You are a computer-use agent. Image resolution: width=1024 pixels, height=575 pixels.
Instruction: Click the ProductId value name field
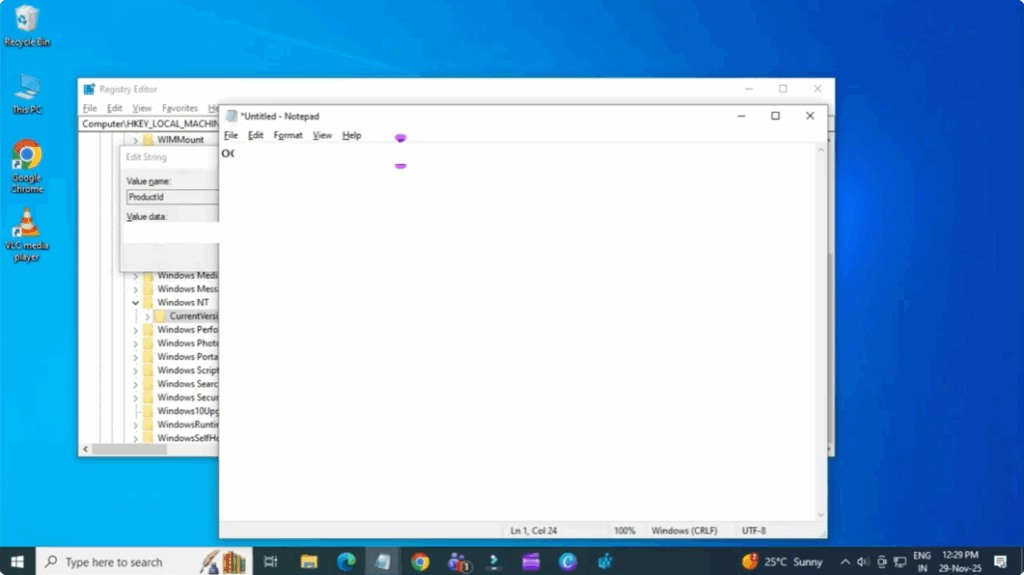click(x=172, y=197)
